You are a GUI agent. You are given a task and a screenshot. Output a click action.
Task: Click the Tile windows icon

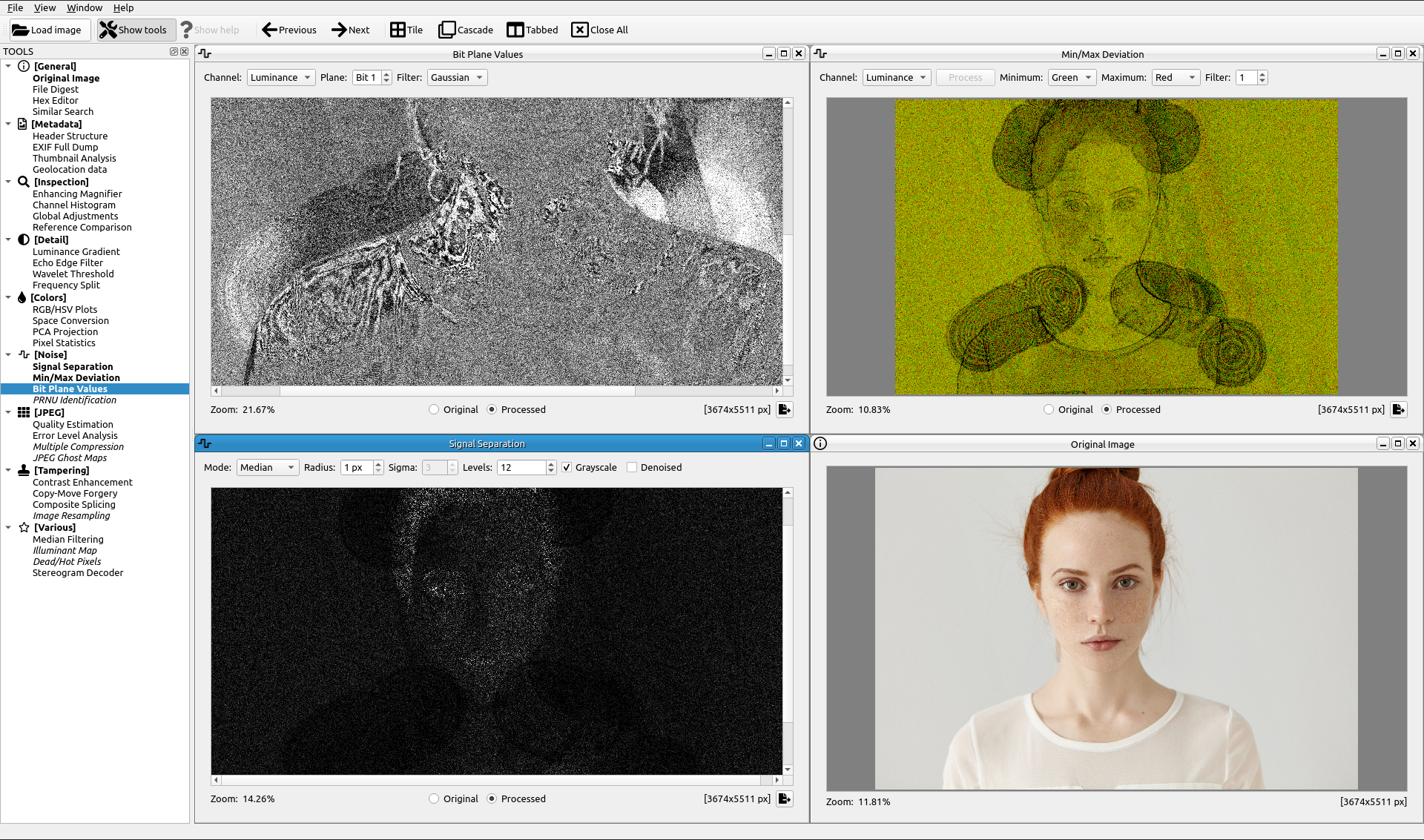pos(398,30)
